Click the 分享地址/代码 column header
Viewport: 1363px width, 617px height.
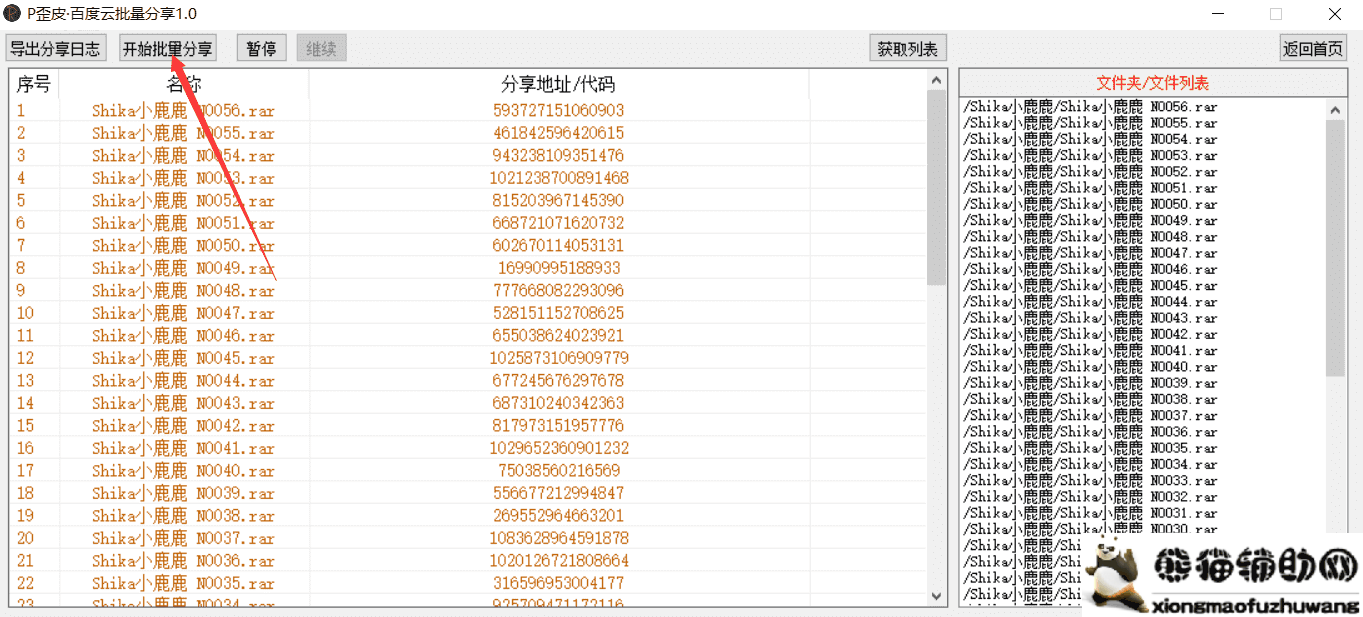(x=558, y=85)
